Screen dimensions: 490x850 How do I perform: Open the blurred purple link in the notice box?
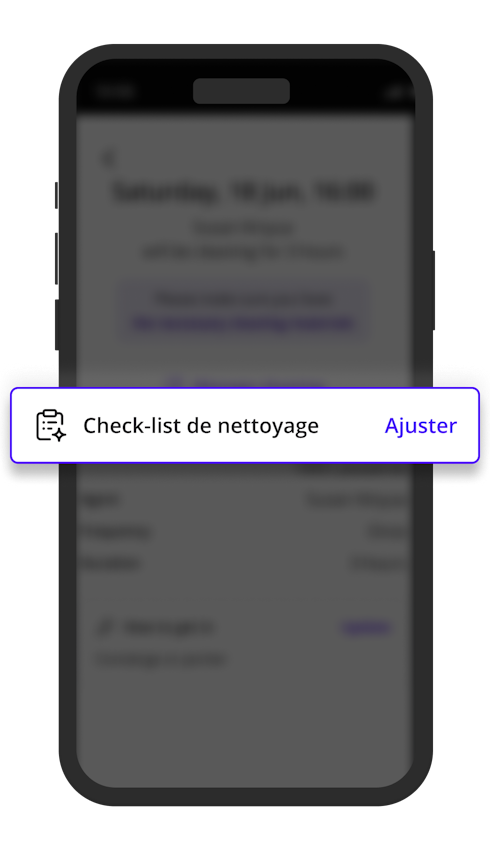coord(244,324)
